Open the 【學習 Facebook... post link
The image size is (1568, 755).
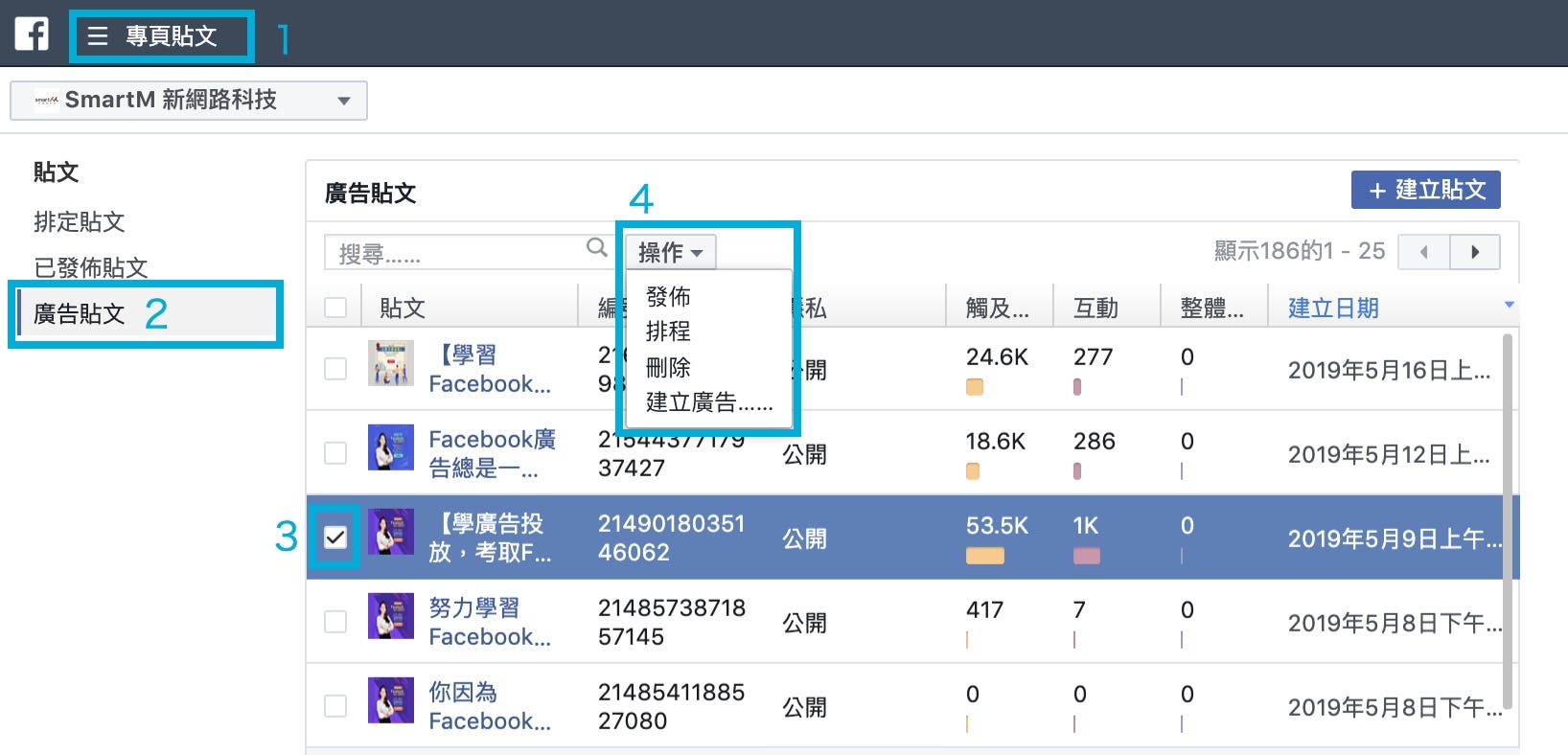pyautogui.click(x=490, y=369)
